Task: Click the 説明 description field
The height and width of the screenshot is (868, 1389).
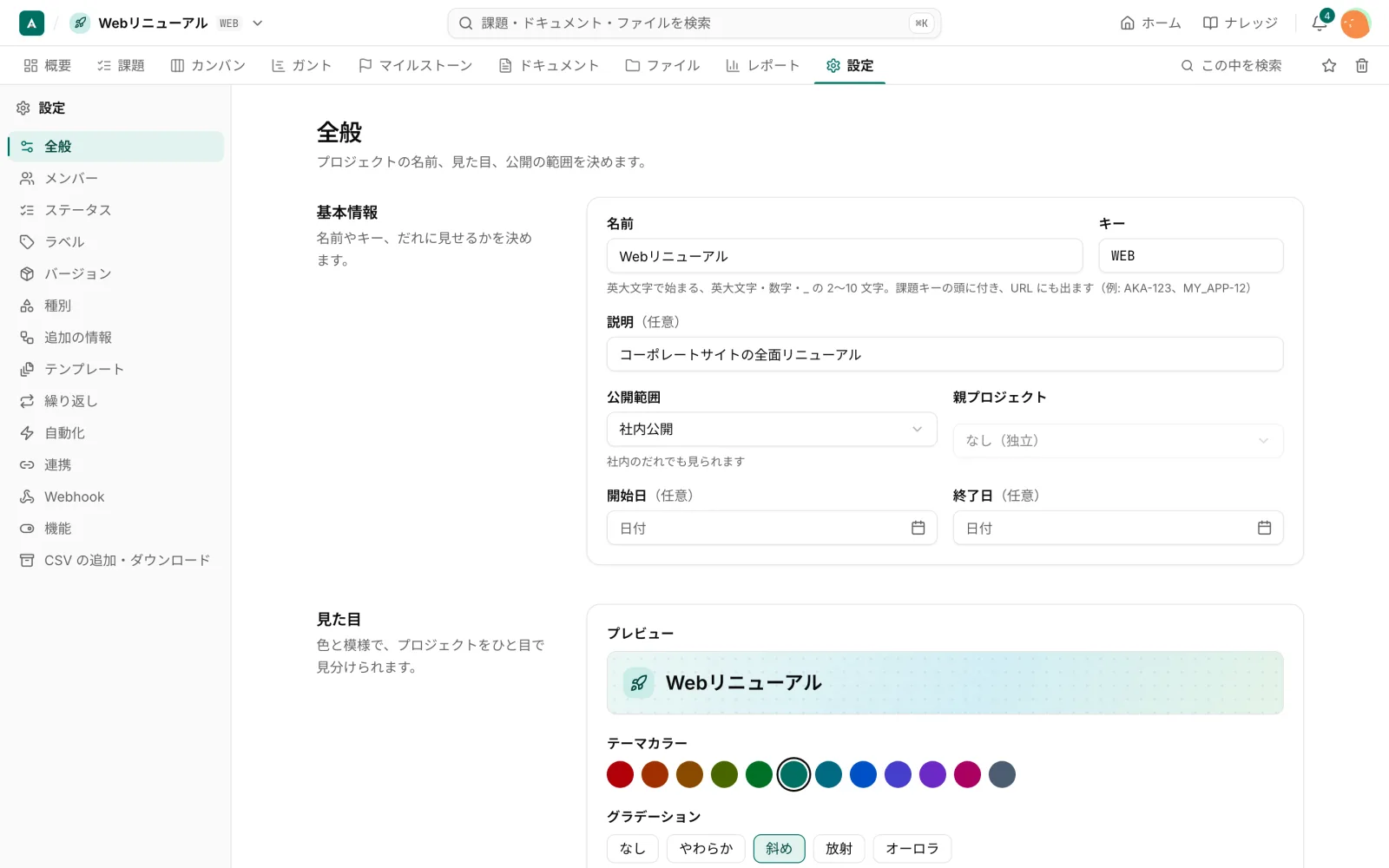Action: tap(945, 354)
